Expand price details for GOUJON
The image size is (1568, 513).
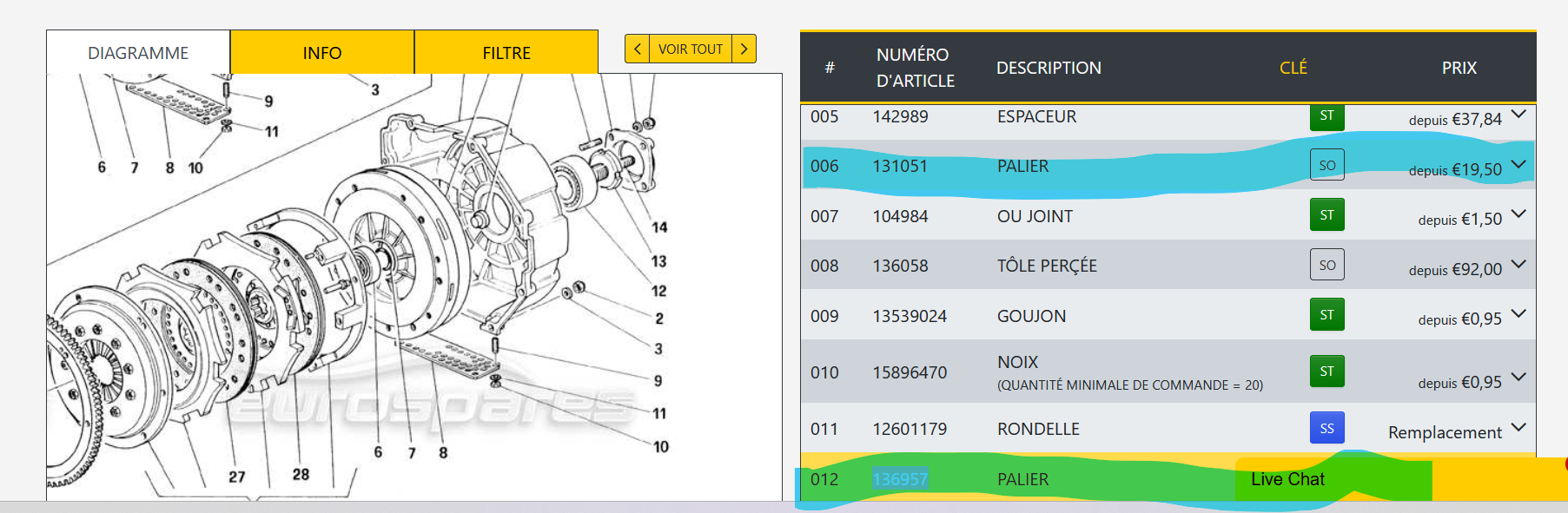pos(1518,314)
